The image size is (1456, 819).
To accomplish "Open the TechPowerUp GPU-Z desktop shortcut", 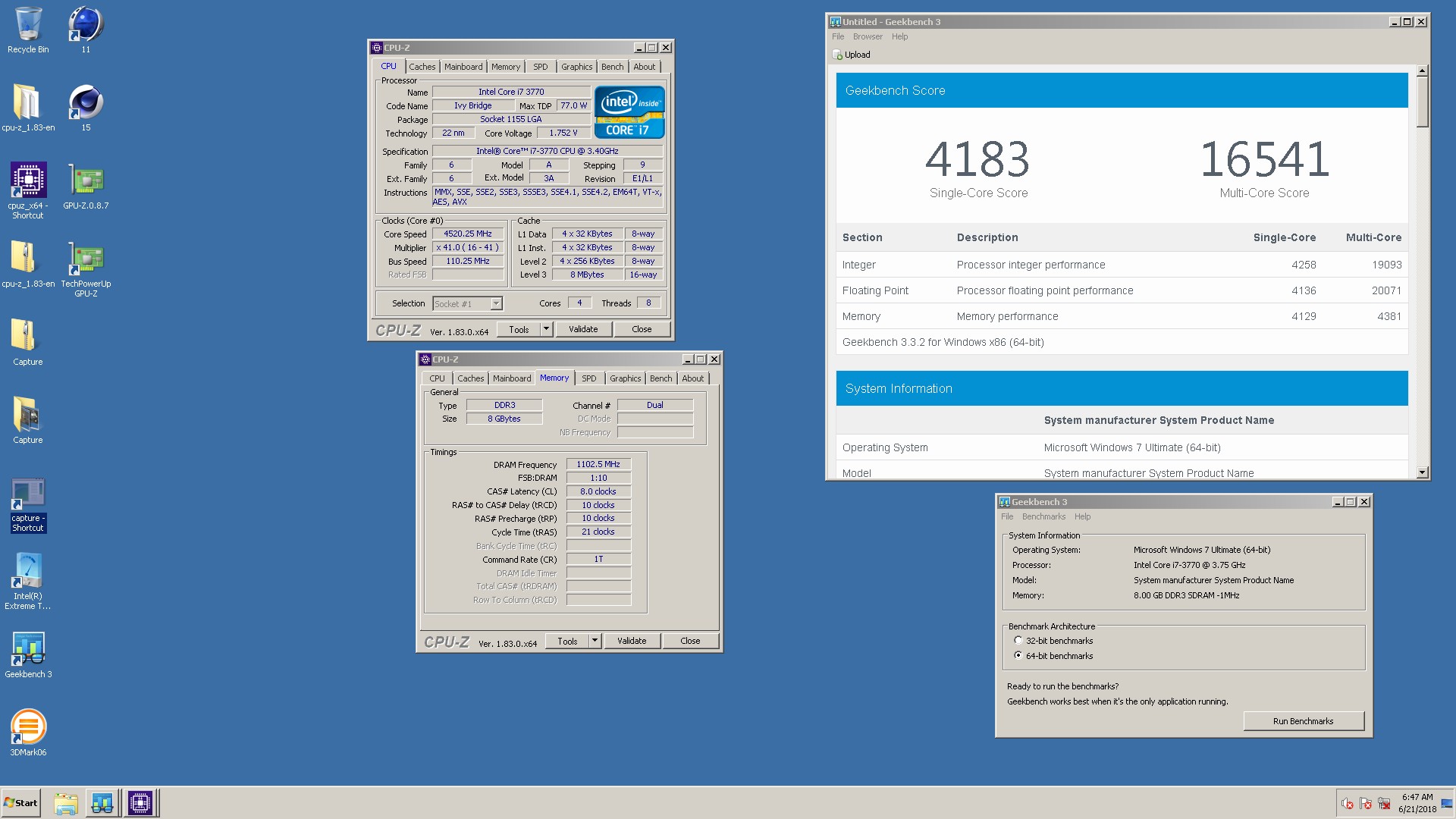I will (86, 268).
